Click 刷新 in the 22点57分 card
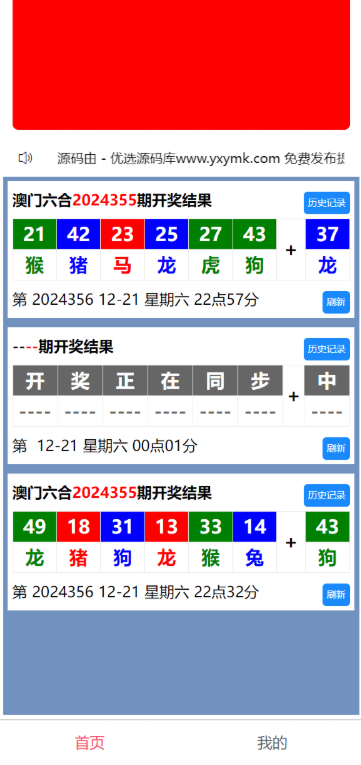This screenshot has width=361, height=765. click(x=336, y=302)
